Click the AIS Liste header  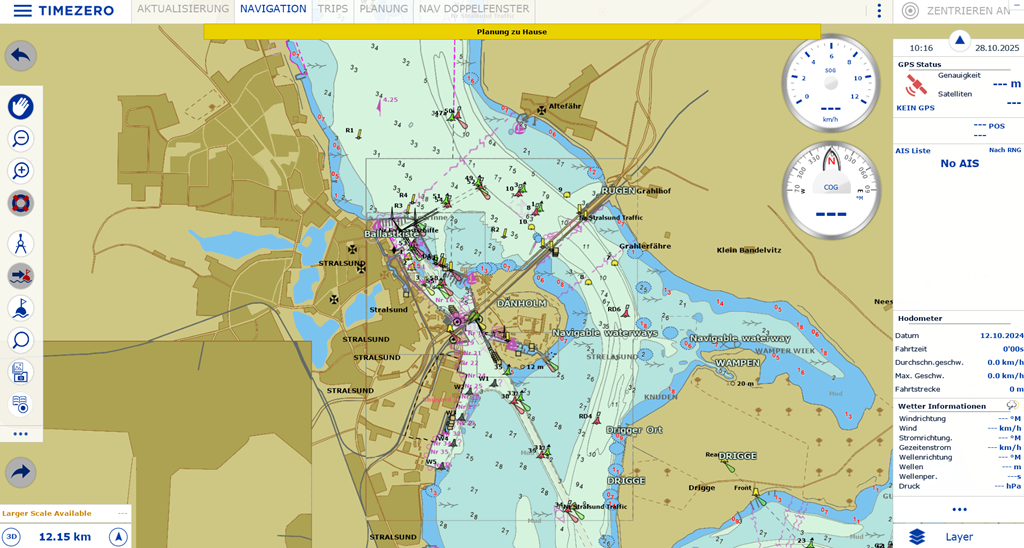[x=914, y=151]
